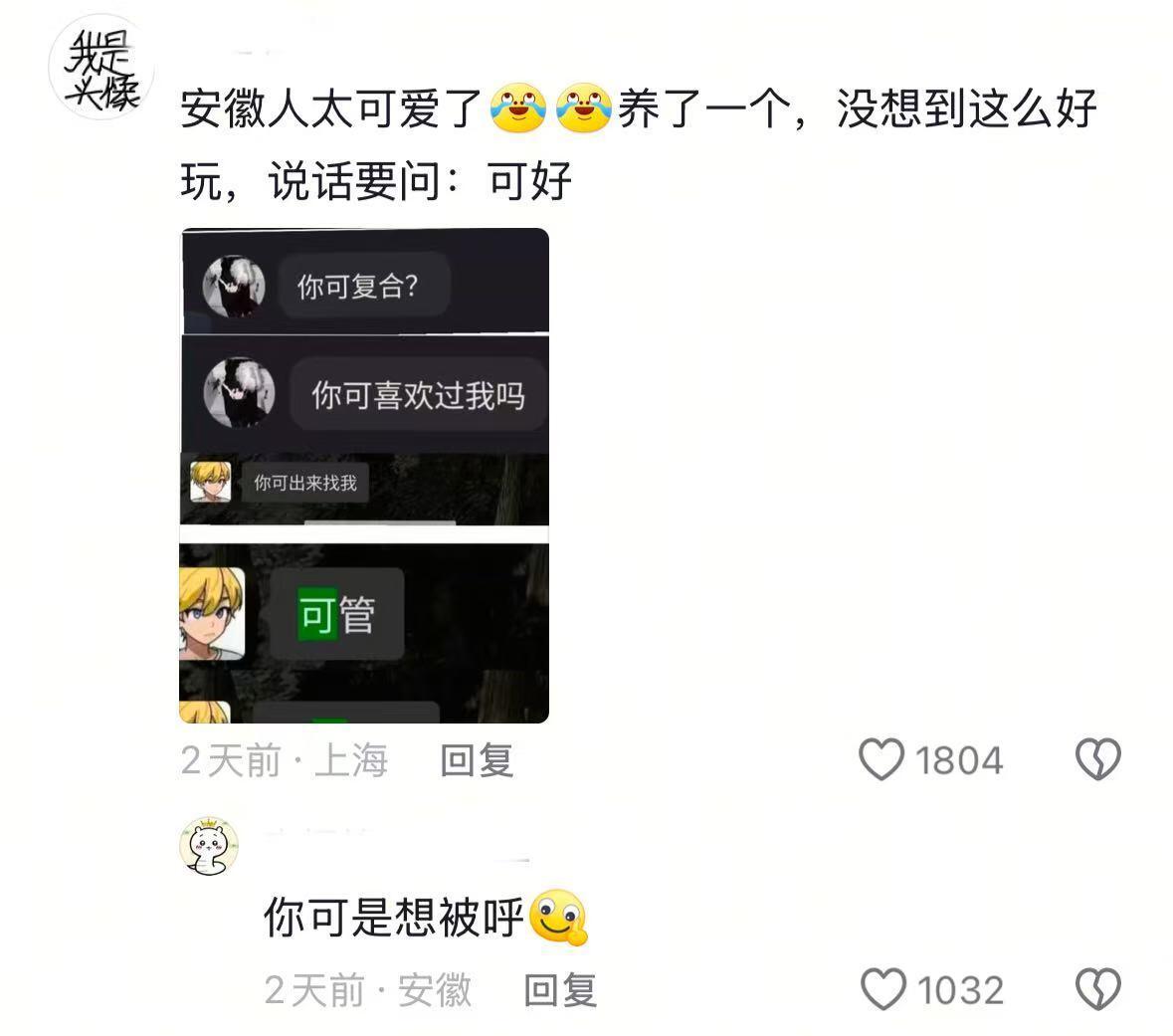Open the top commenter's calligraphy avatar
Image resolution: width=1173 pixels, height=1036 pixels.
tap(101, 68)
